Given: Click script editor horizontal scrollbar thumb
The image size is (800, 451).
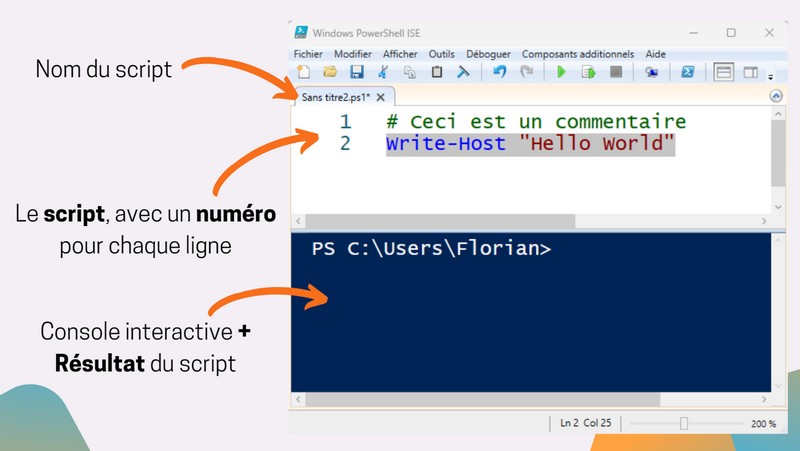Looking at the screenshot, I should pyautogui.click(x=440, y=221).
